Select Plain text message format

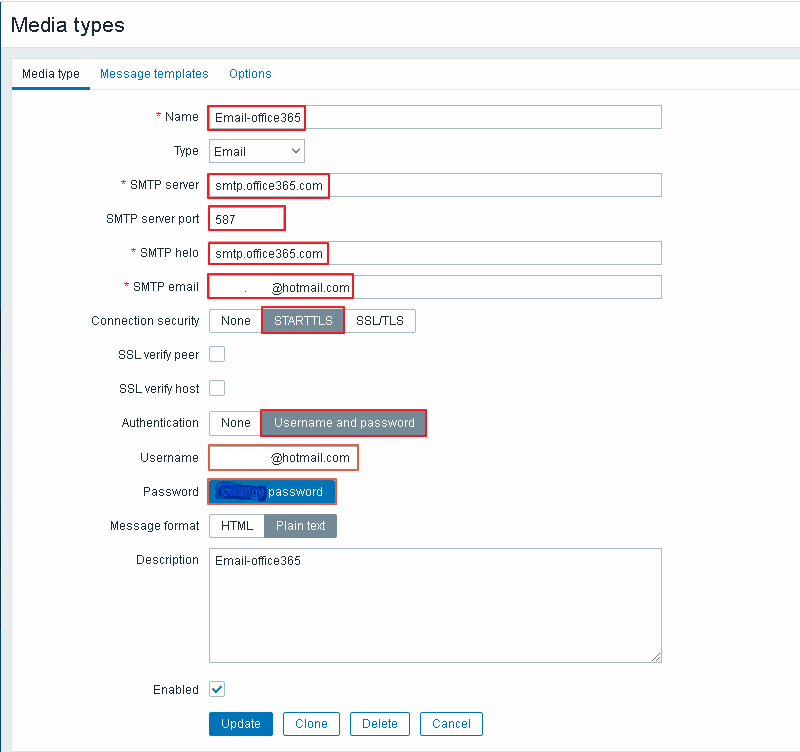coord(301,526)
